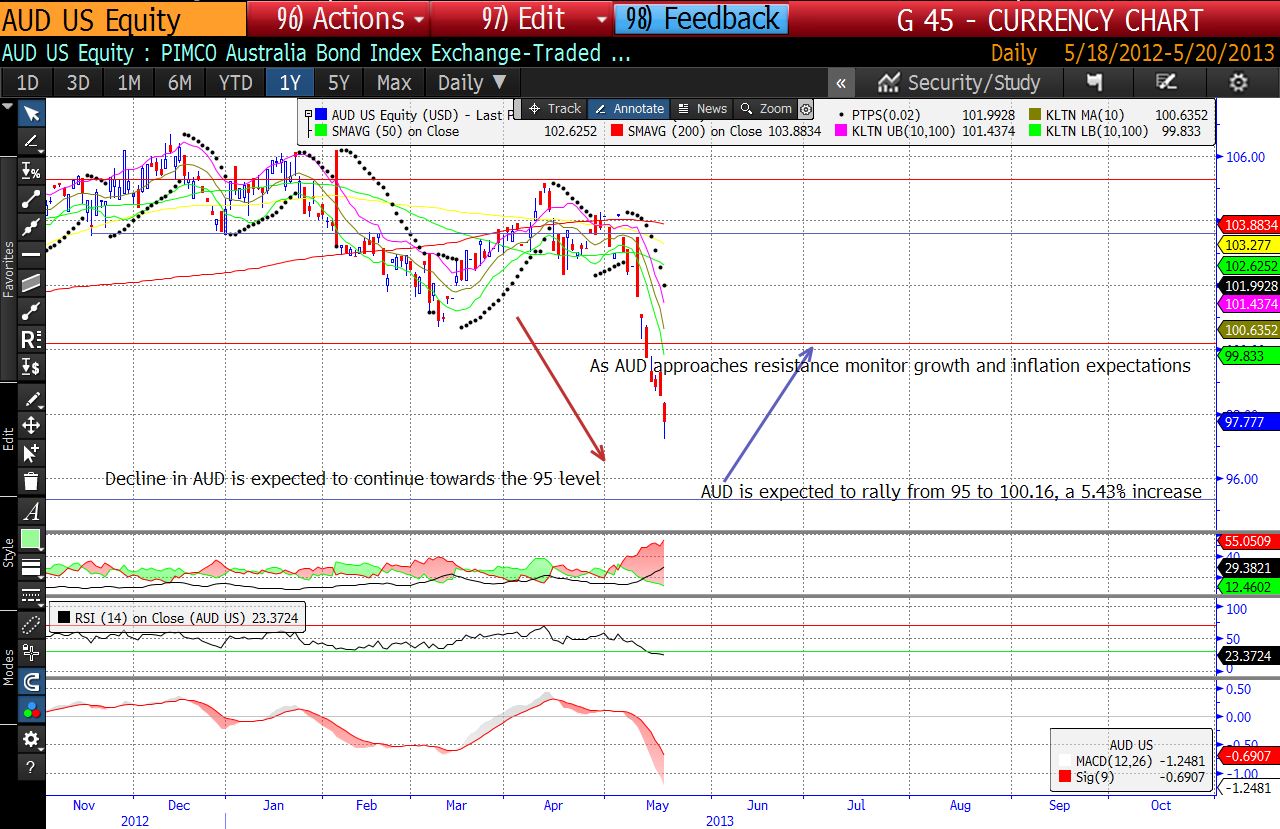The width and height of the screenshot is (1280, 829).
Task: Click the 97.777 last price tag
Action: (x=1250, y=422)
